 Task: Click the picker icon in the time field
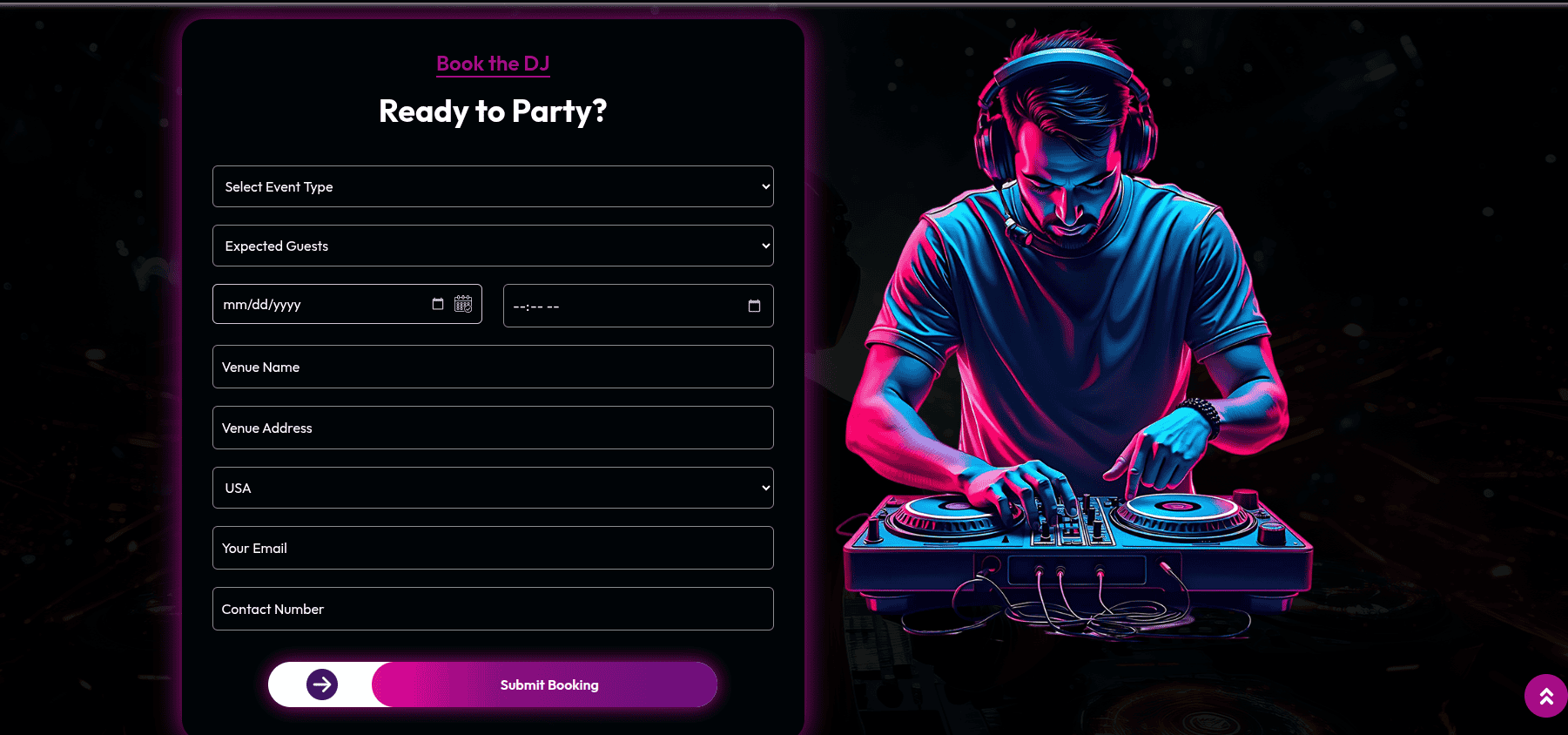coord(754,306)
